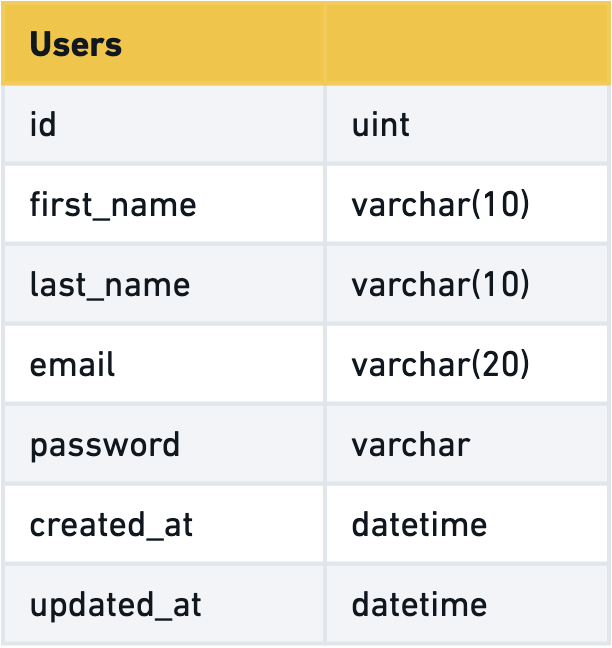The image size is (612, 648).
Task: Click the empty header cell beside Users
Action: [467, 45]
